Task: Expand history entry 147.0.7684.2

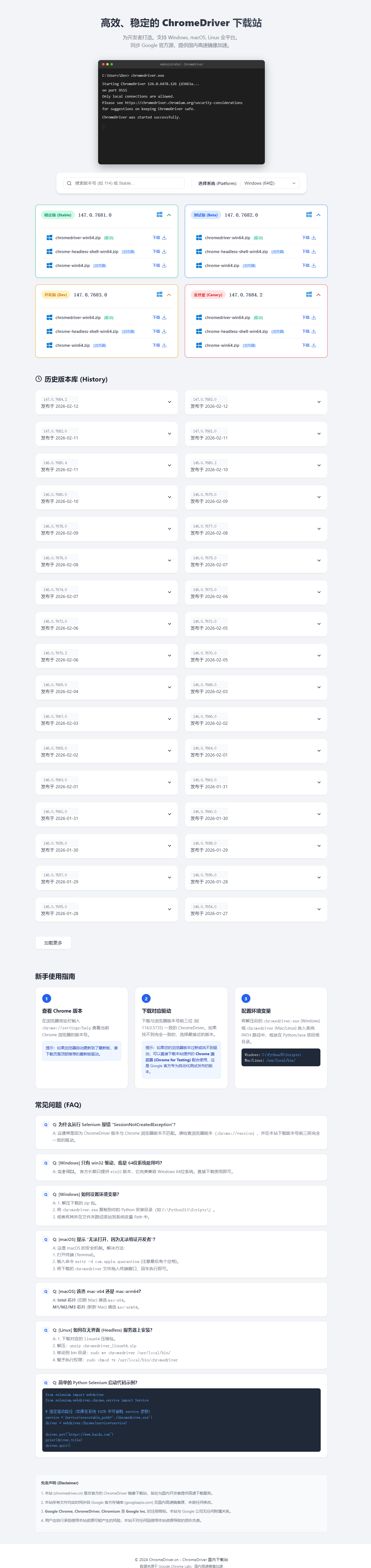Action: [x=169, y=402]
